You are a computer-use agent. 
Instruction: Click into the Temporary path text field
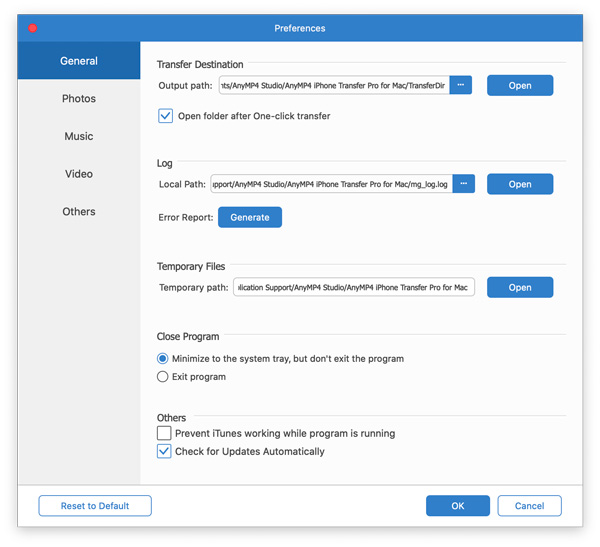tap(354, 288)
